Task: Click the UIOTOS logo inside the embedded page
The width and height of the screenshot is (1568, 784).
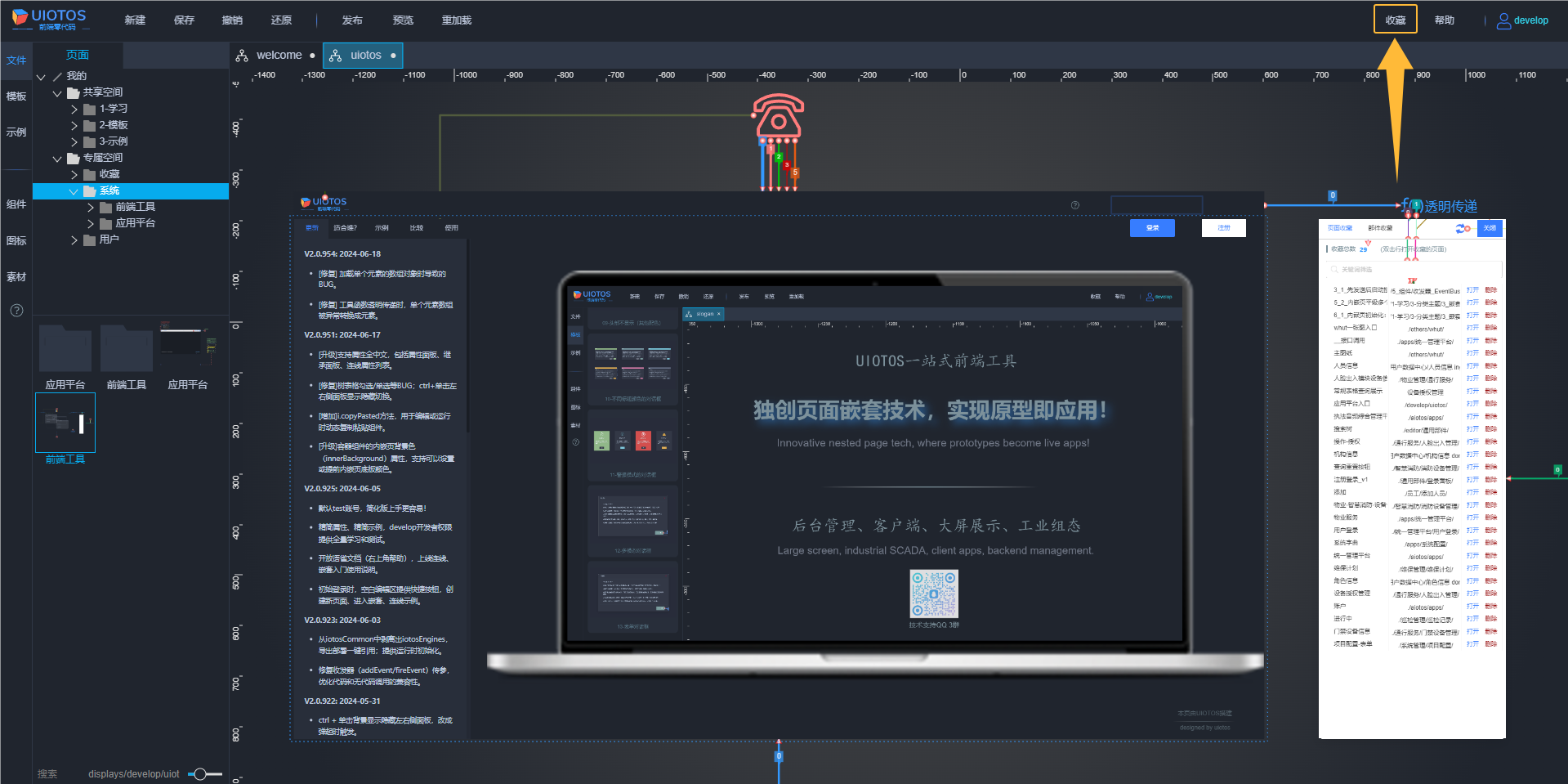Action: (x=324, y=203)
